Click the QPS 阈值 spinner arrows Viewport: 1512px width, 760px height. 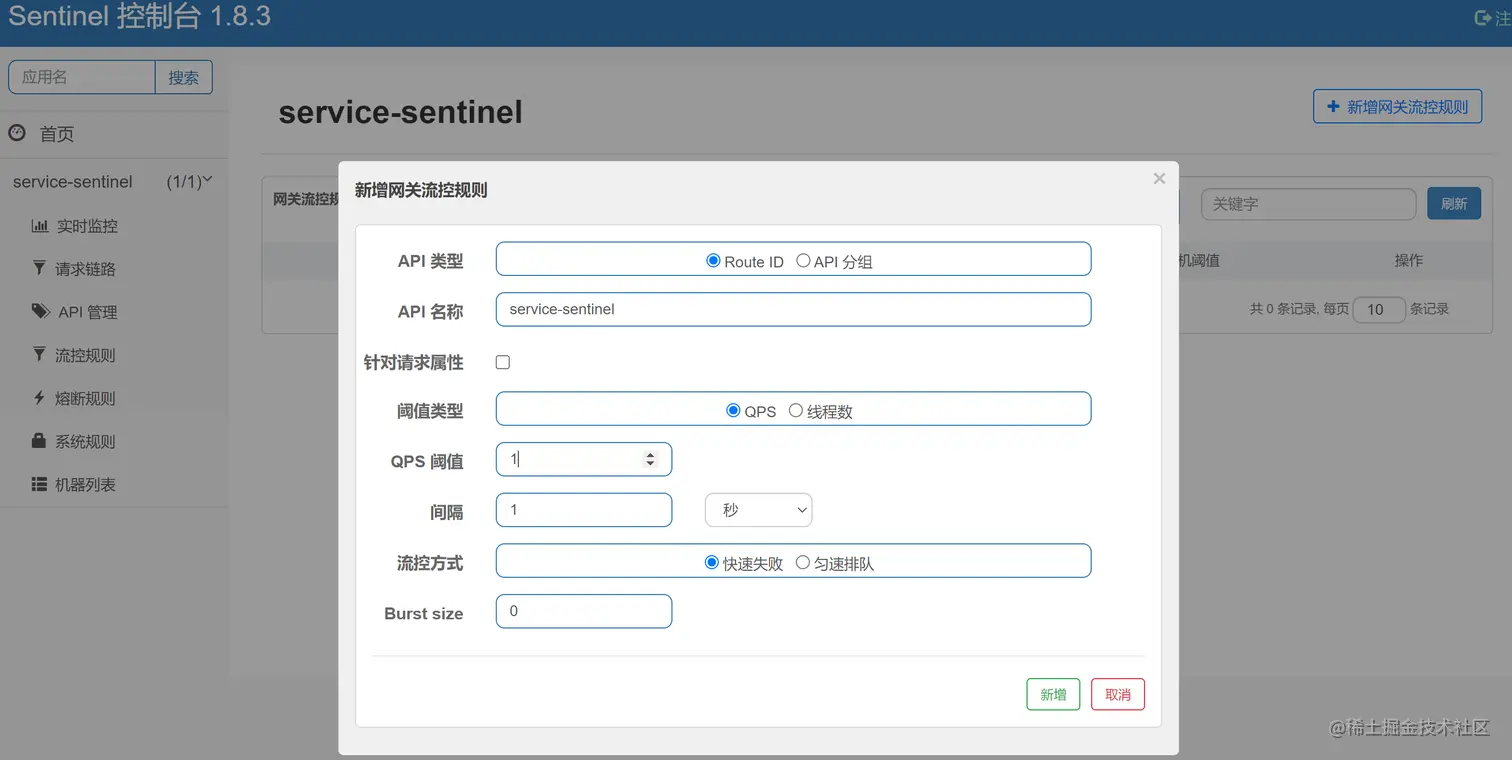(x=650, y=460)
